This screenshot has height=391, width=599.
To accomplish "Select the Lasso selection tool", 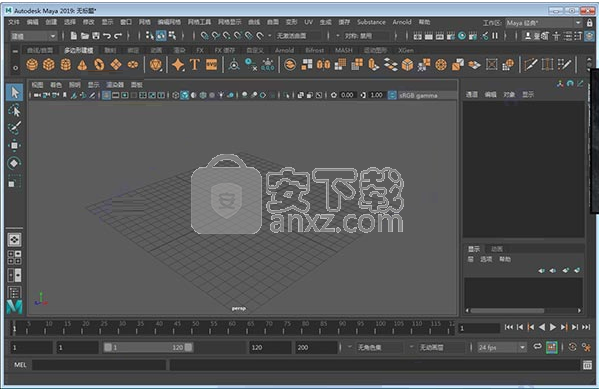I will [14, 111].
